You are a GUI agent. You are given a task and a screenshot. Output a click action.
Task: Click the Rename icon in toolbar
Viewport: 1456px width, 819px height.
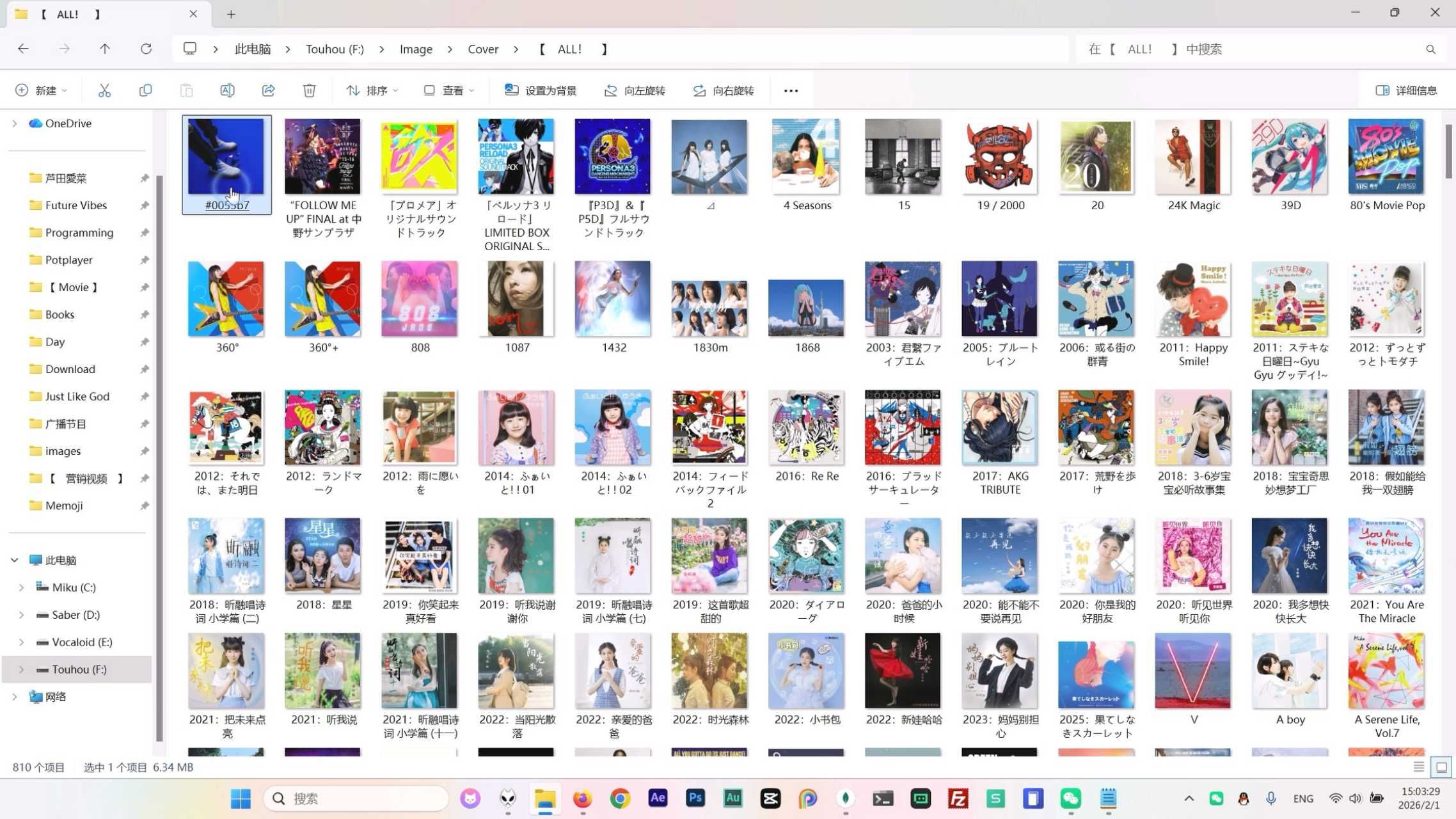point(227,90)
